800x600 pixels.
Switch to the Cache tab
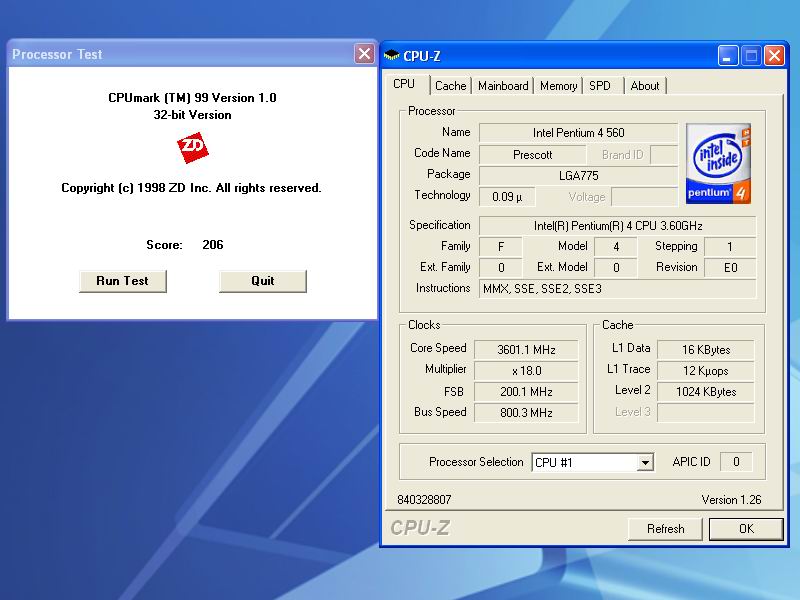pos(451,86)
